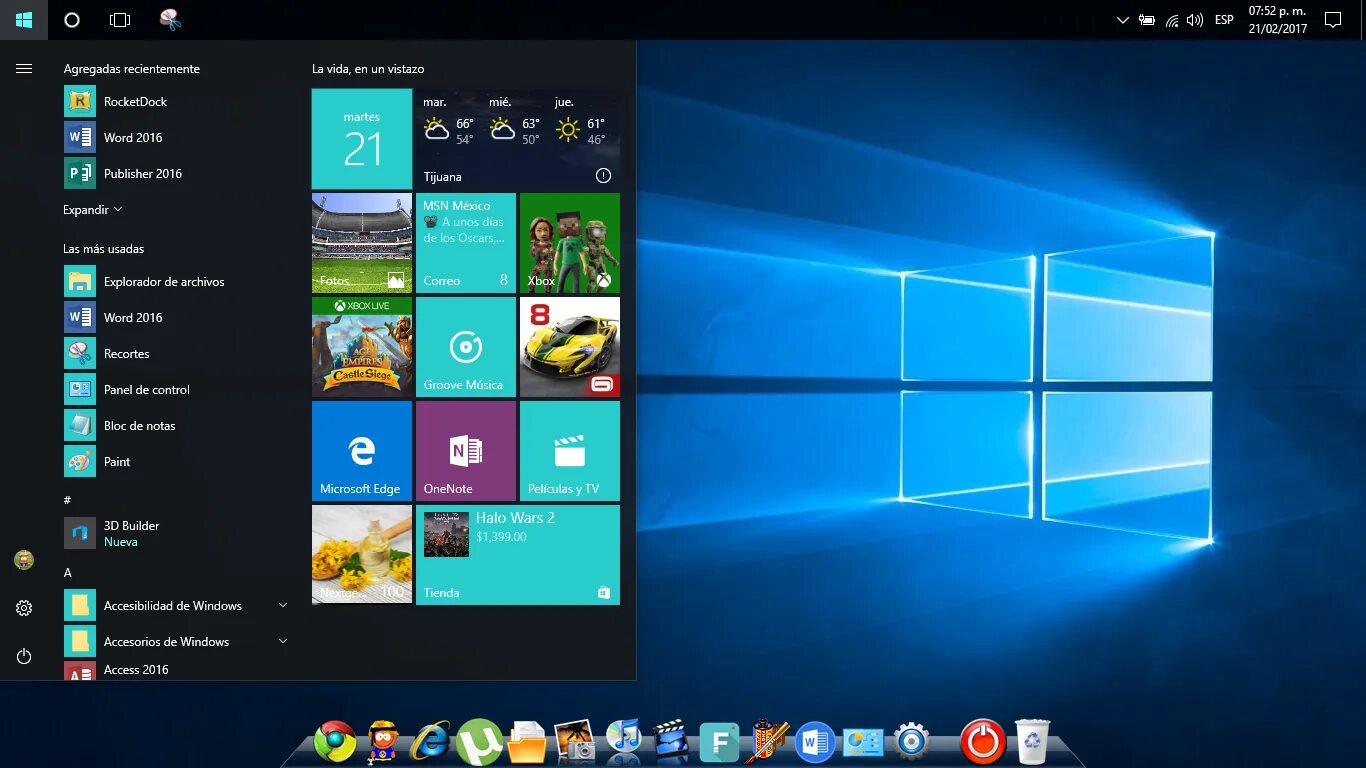The width and height of the screenshot is (1366, 768).
Task: Click the user account avatar
Action: tap(24, 560)
